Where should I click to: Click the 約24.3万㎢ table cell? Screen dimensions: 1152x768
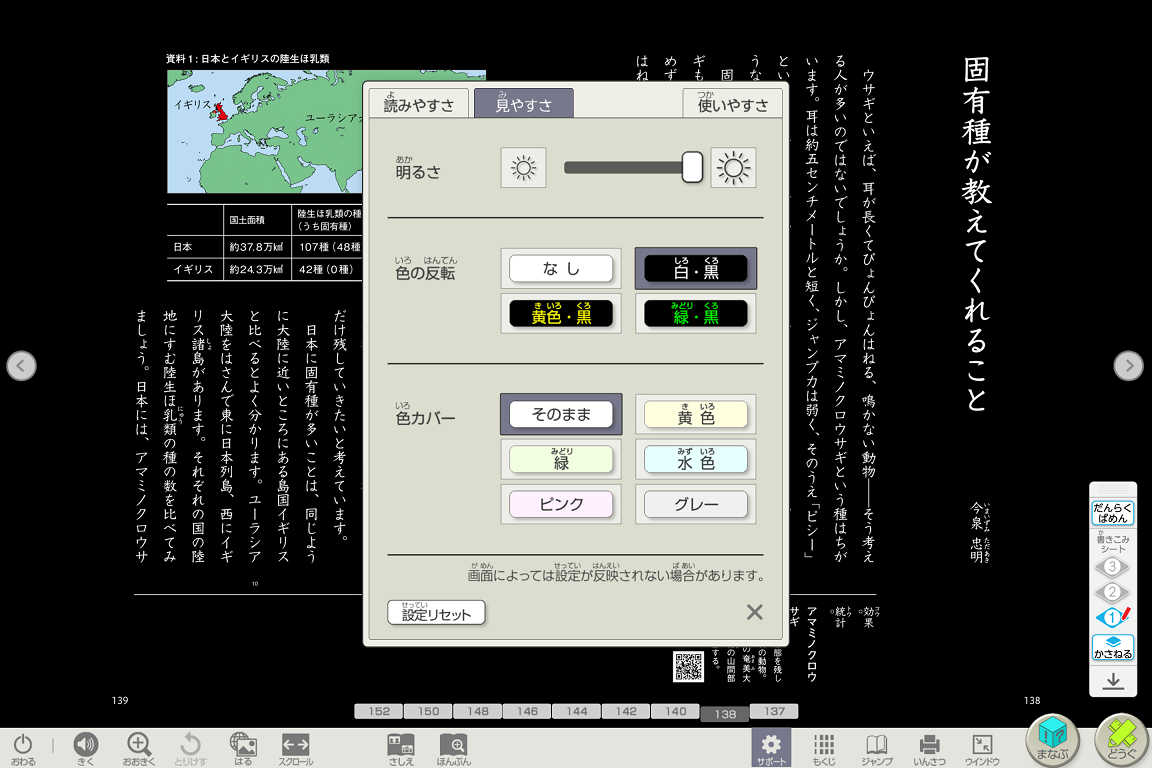tap(256, 269)
